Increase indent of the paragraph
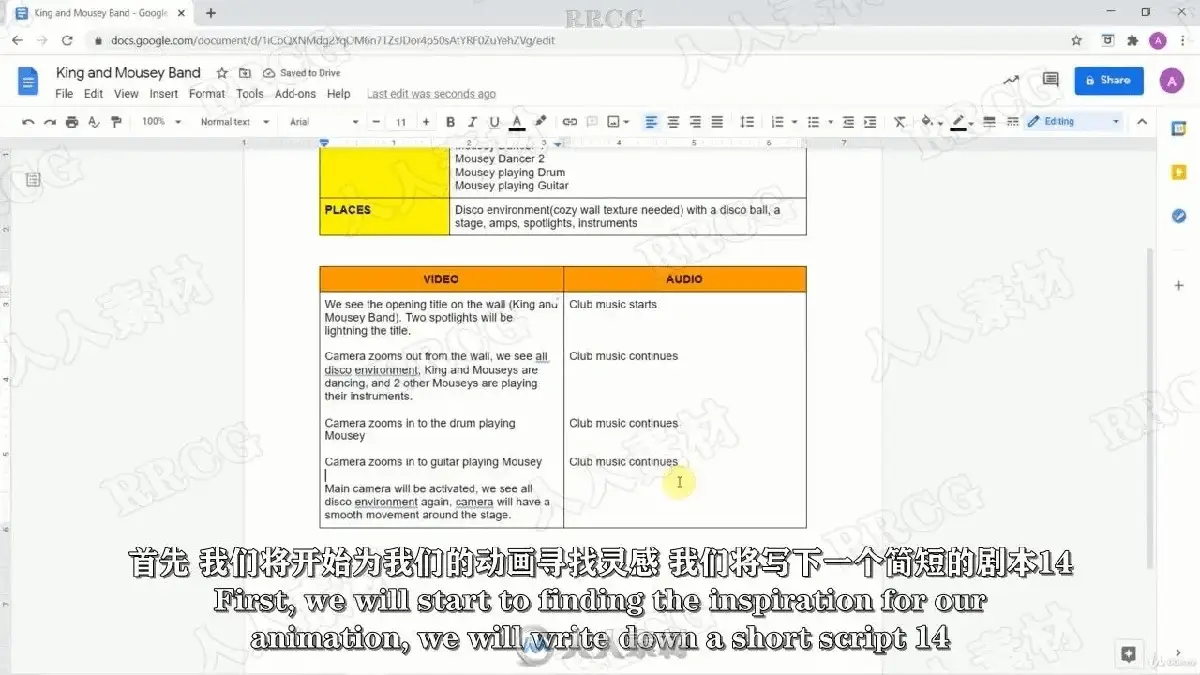 point(869,122)
